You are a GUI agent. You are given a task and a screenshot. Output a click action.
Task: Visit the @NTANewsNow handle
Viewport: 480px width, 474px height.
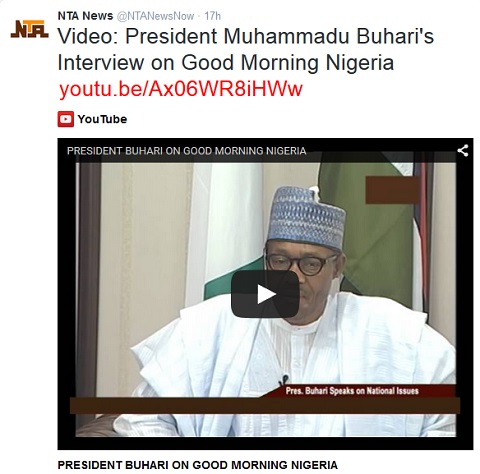(155, 16)
